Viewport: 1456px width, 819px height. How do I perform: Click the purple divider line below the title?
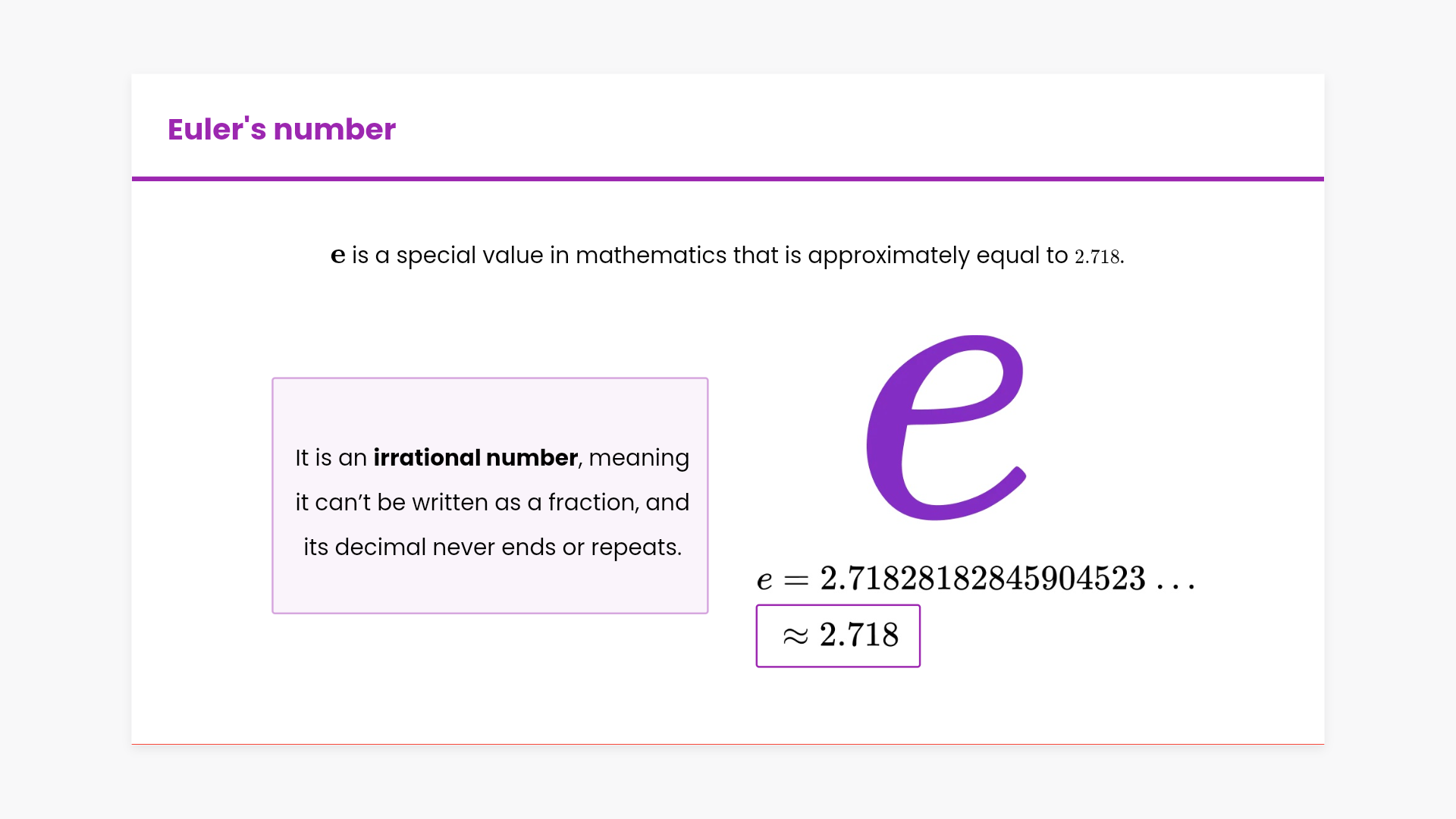728,179
